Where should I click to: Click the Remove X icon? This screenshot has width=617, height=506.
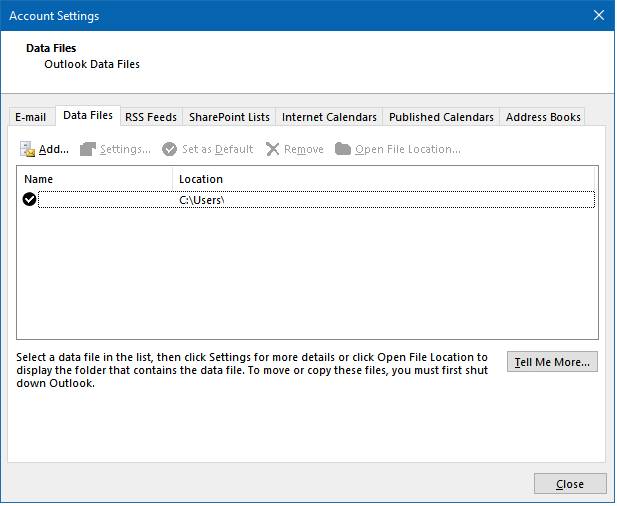coord(272,150)
